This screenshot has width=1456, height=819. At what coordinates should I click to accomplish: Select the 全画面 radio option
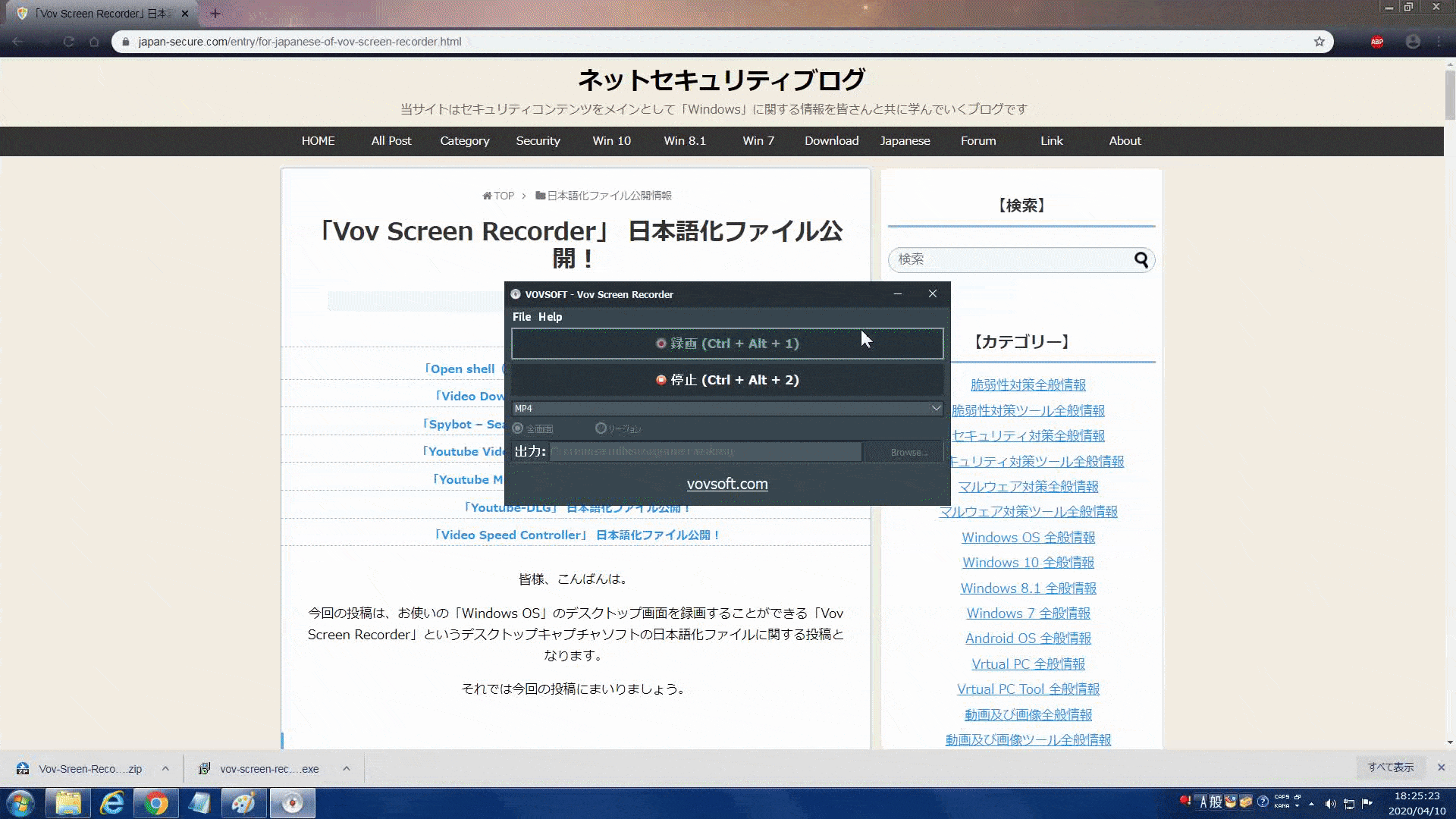pyautogui.click(x=533, y=428)
